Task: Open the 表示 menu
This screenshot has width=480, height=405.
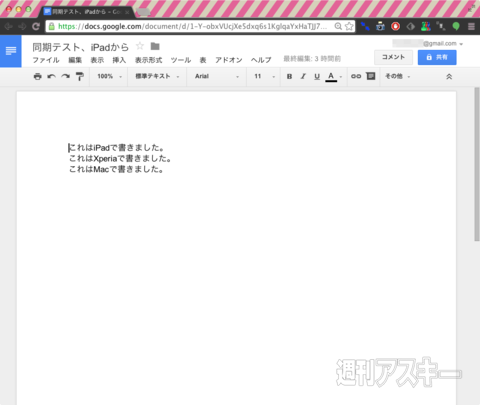Action: point(97,60)
